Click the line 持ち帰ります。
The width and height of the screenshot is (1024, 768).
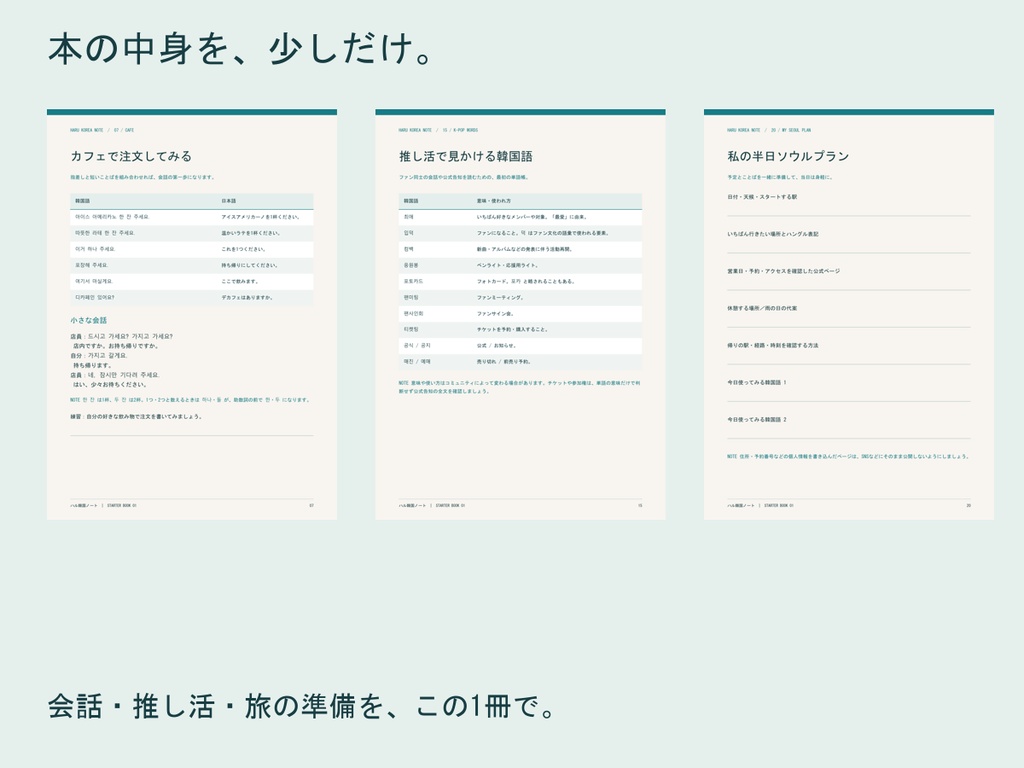[92, 366]
